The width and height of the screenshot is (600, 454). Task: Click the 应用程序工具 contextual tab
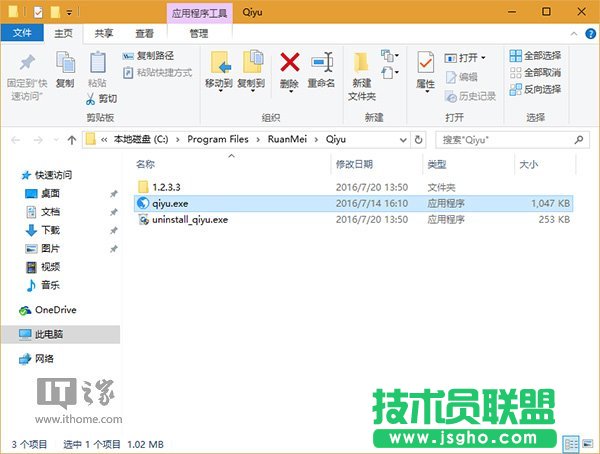click(x=199, y=13)
